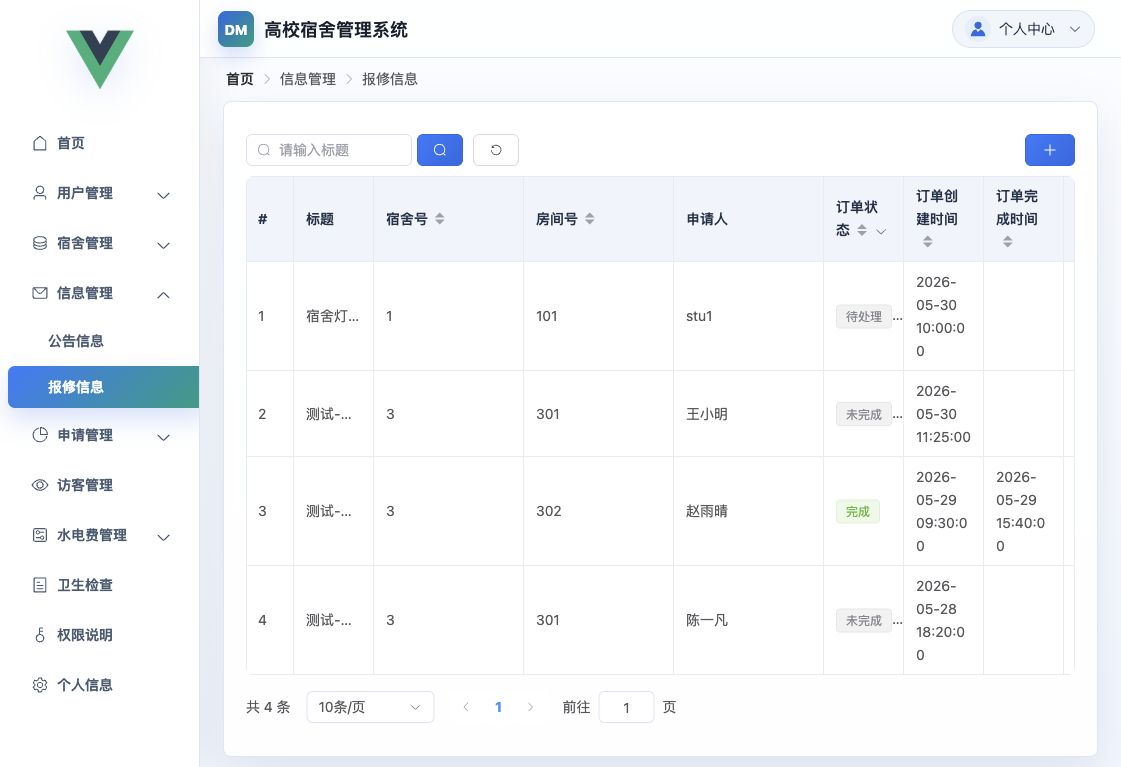
Task: Click page number 1 in pagination
Action: point(498,707)
